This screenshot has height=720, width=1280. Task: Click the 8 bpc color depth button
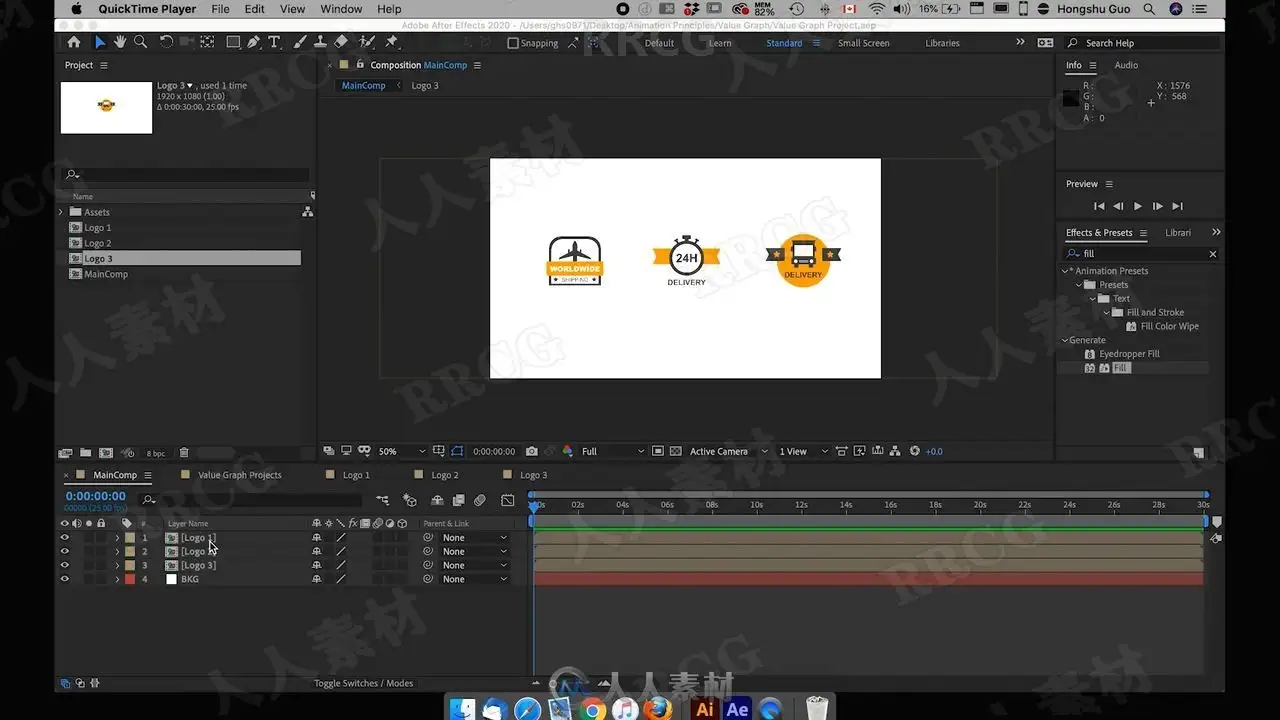click(x=155, y=453)
